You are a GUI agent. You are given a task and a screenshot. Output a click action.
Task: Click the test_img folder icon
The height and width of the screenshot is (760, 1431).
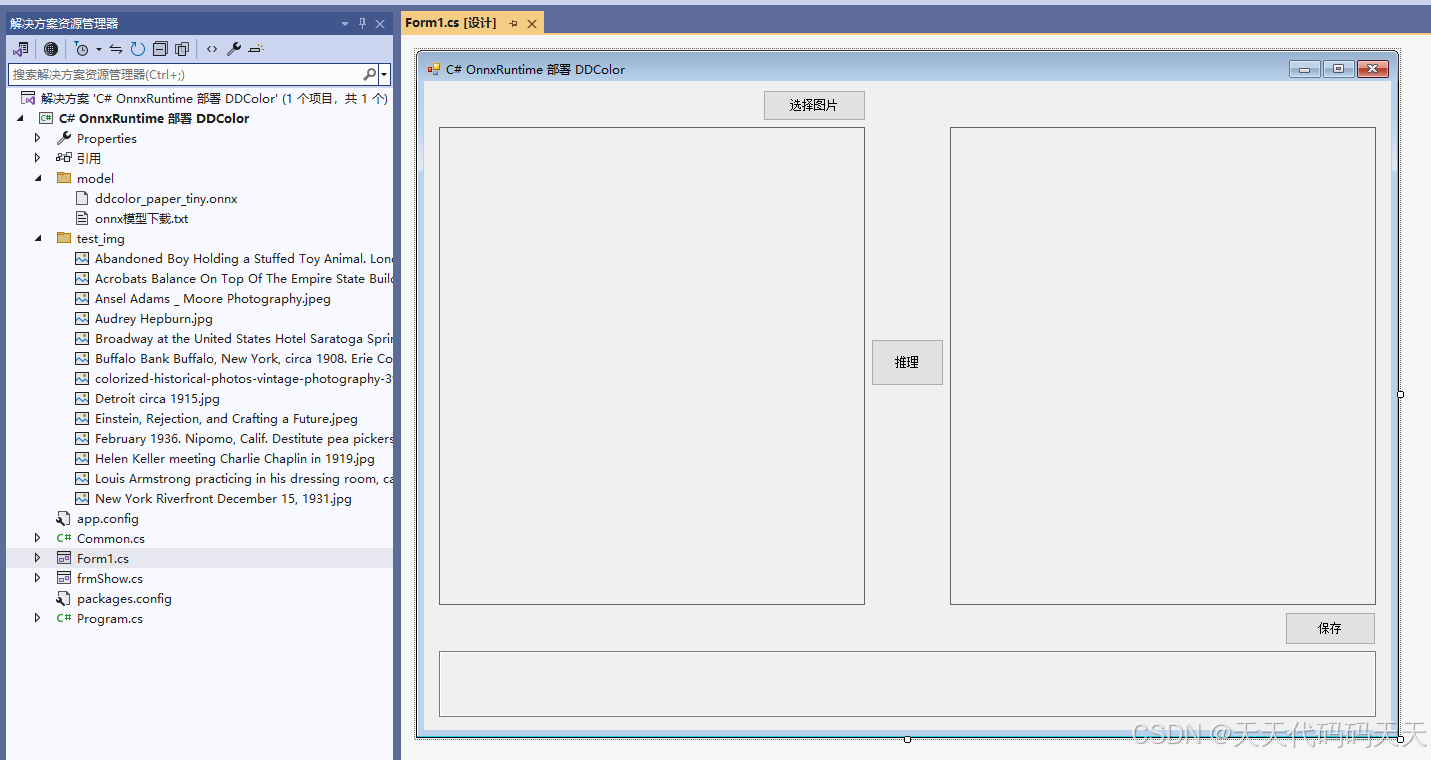64,238
